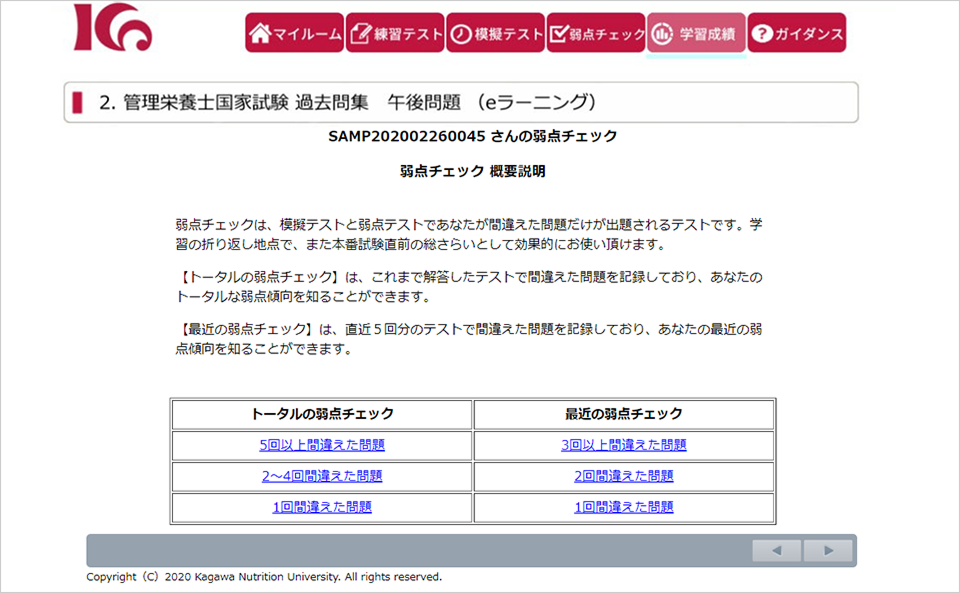Click the red logo at top left
This screenshot has height=593, width=960.
113,28
